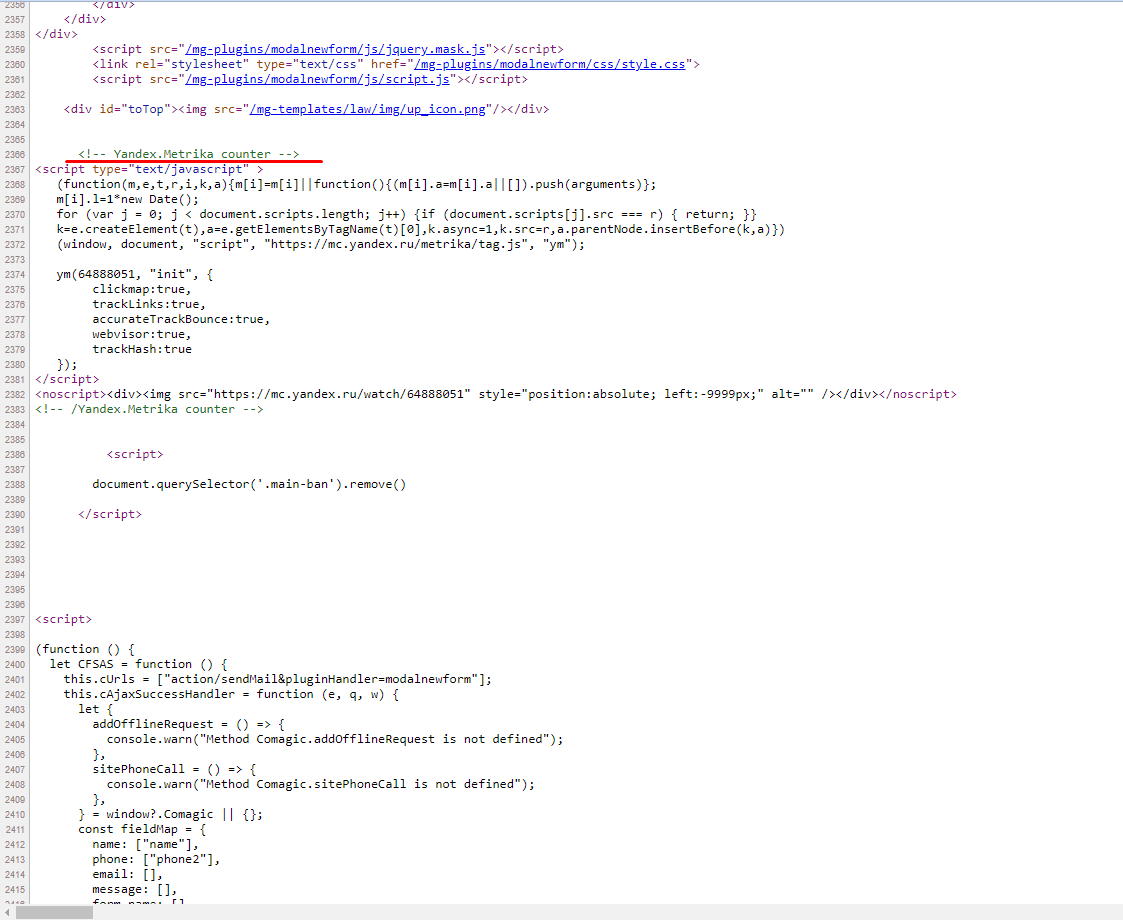Viewport: 1123px width, 920px height.
Task: Click the left scroll arrow of horizontal scrollbar
Action: pos(6,913)
